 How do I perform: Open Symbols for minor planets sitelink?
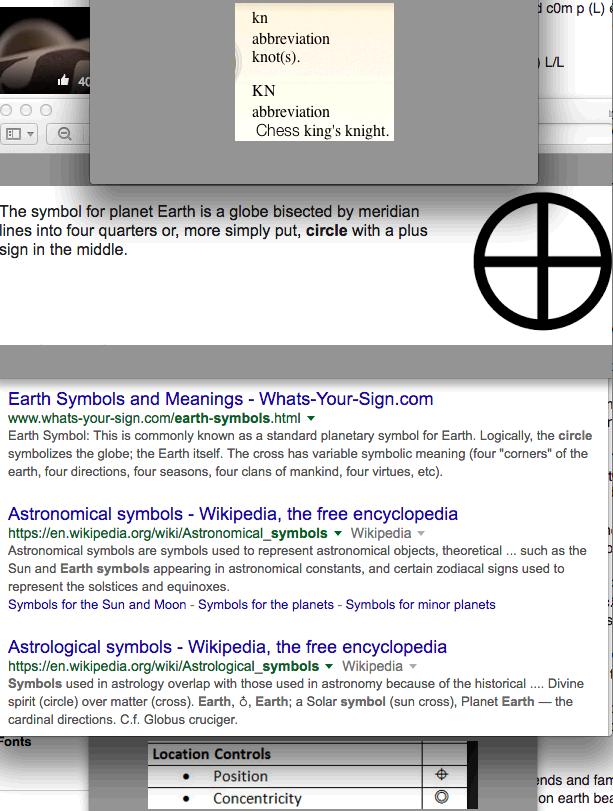point(421,604)
